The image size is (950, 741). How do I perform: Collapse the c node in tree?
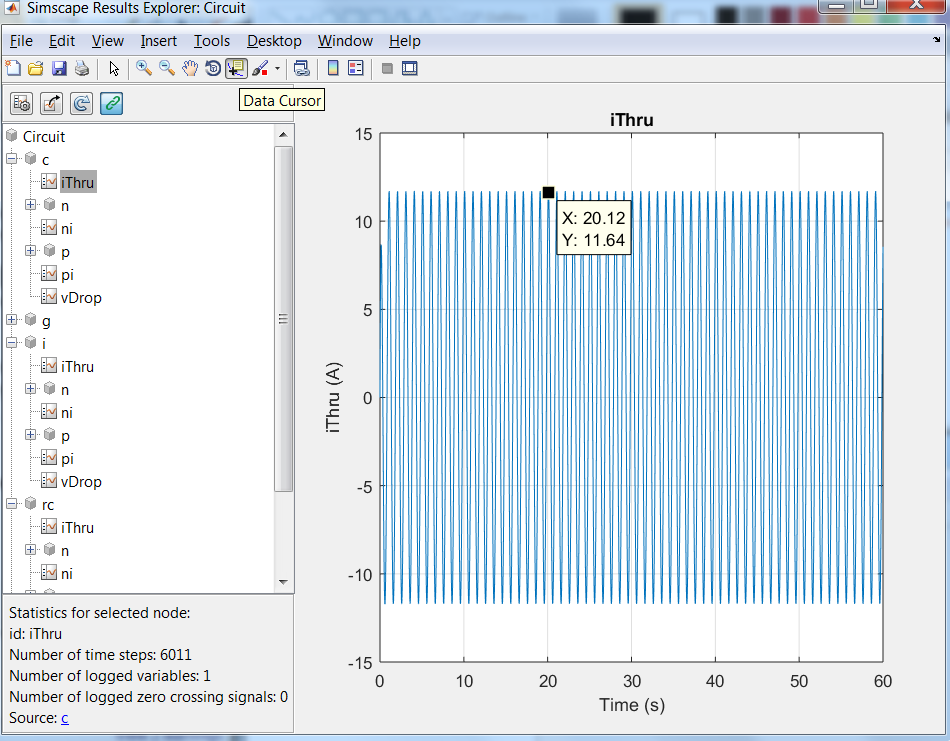coord(12,159)
